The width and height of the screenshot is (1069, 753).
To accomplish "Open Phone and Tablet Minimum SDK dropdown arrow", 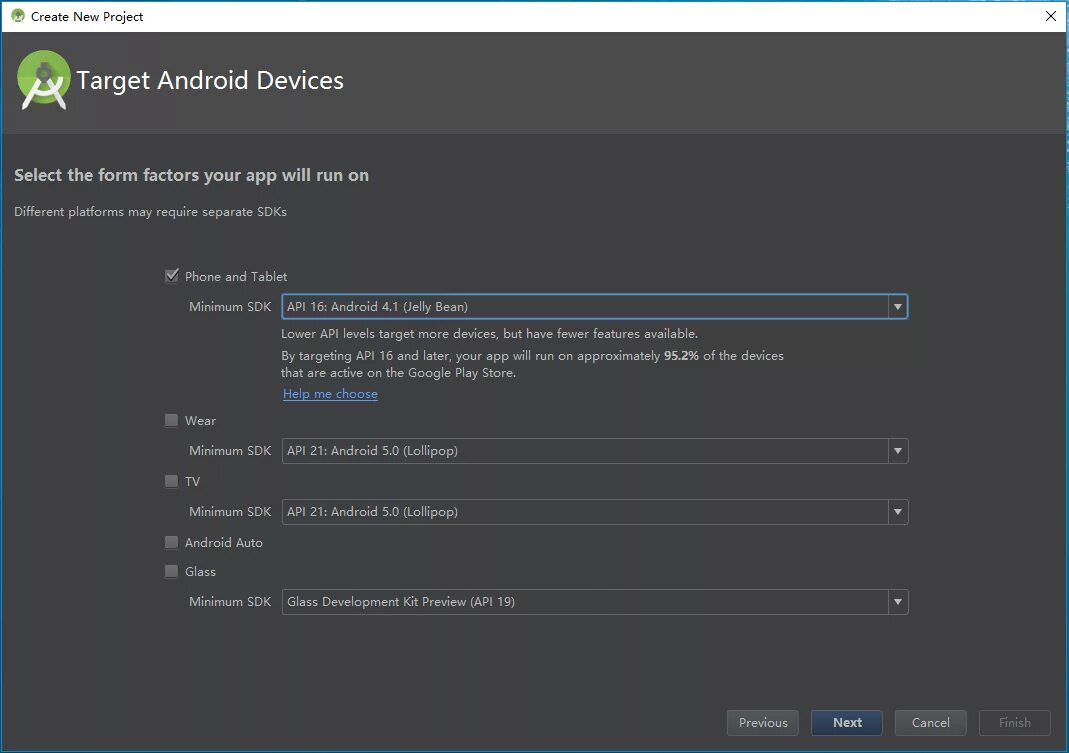I will (x=897, y=307).
